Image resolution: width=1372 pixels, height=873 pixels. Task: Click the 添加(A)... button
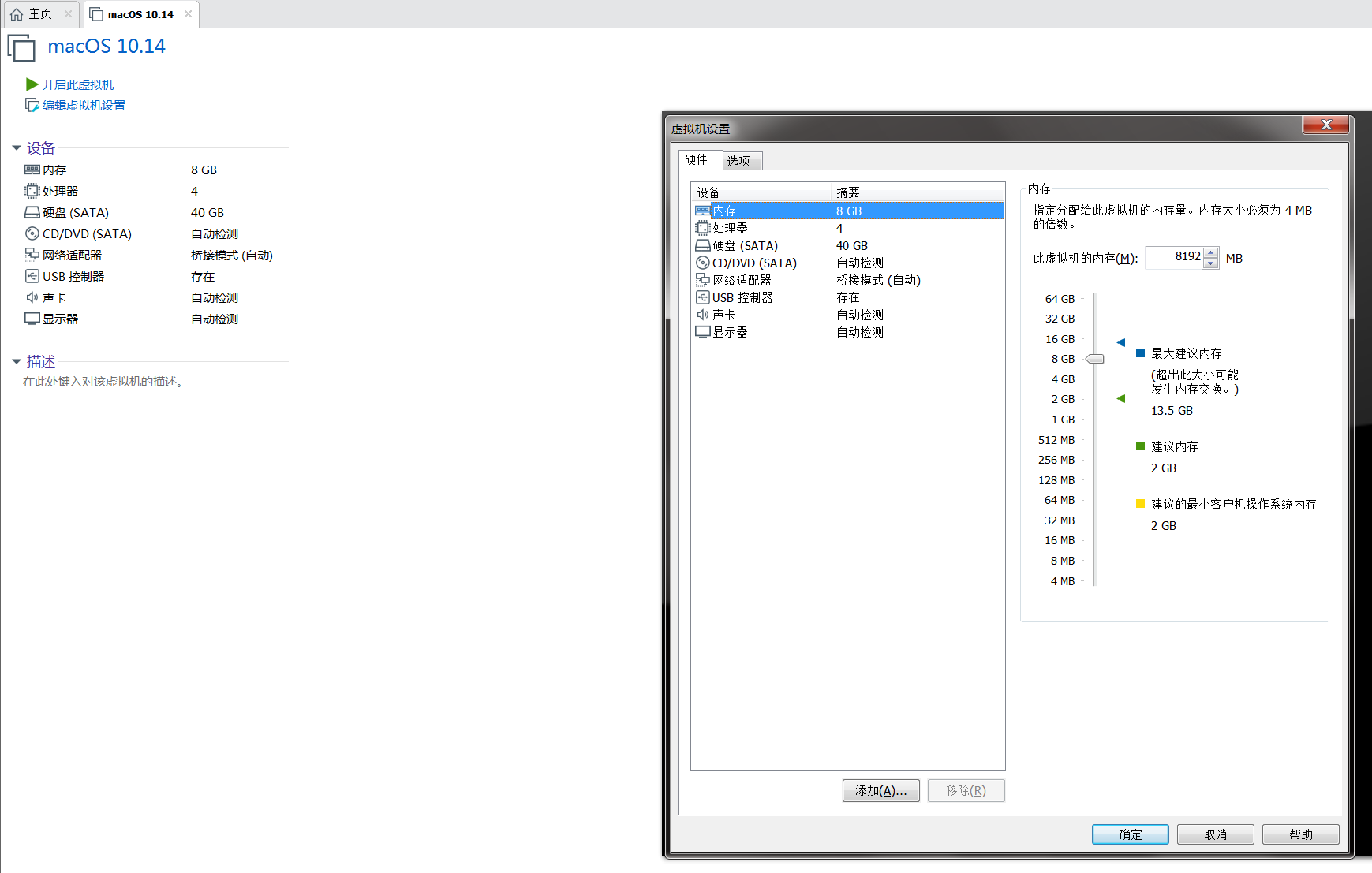tap(880, 790)
